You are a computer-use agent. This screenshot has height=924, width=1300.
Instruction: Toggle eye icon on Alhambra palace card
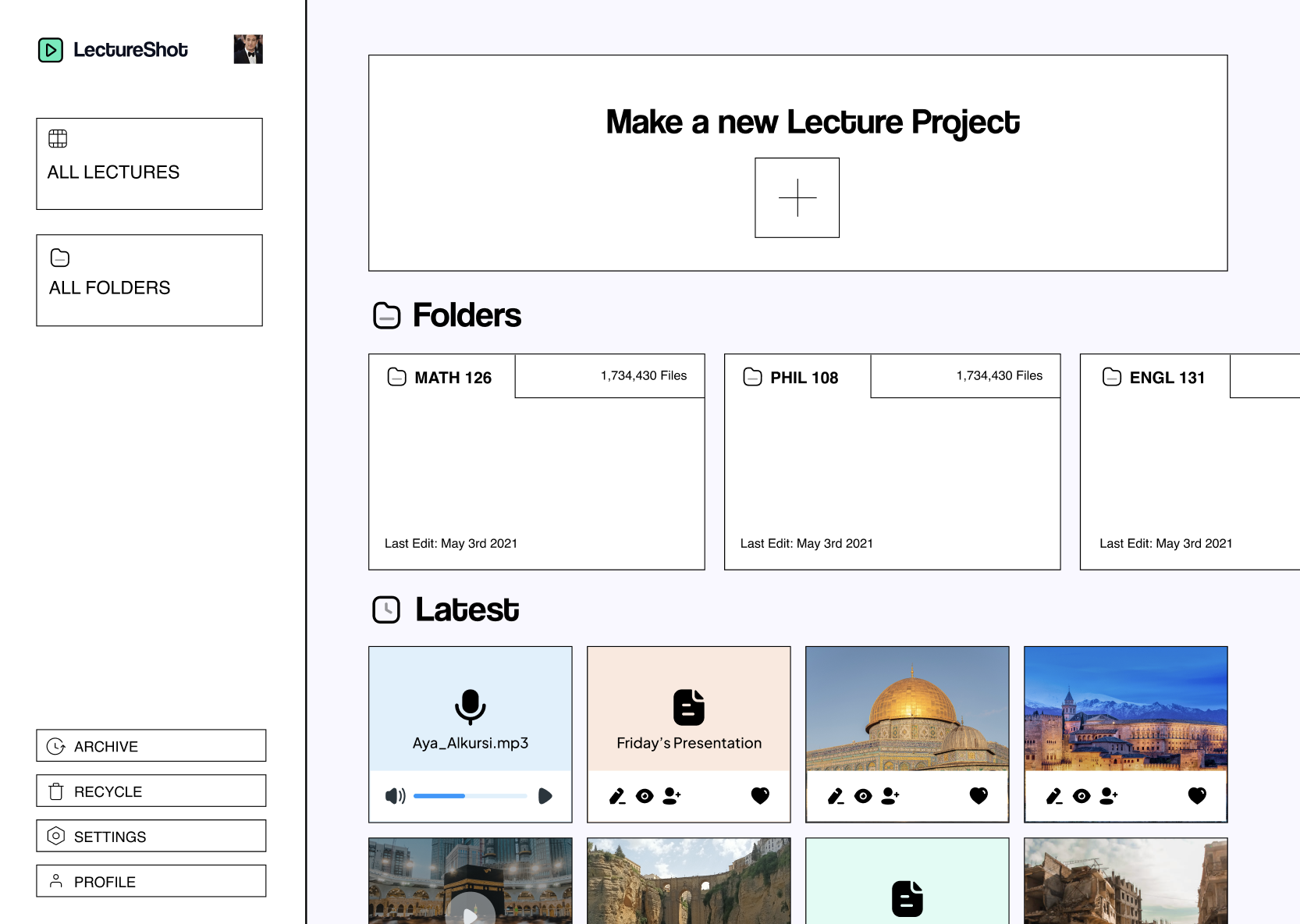tap(1082, 796)
